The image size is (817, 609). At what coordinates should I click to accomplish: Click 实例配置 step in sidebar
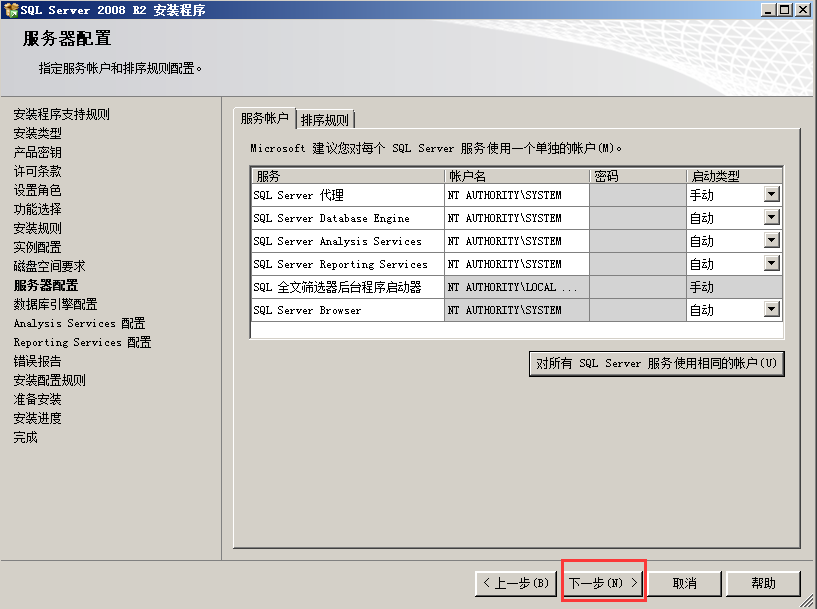click(38, 247)
